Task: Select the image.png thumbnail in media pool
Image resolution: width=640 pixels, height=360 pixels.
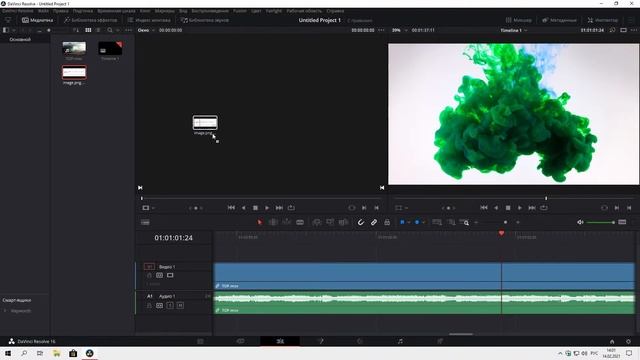Action: (74, 73)
